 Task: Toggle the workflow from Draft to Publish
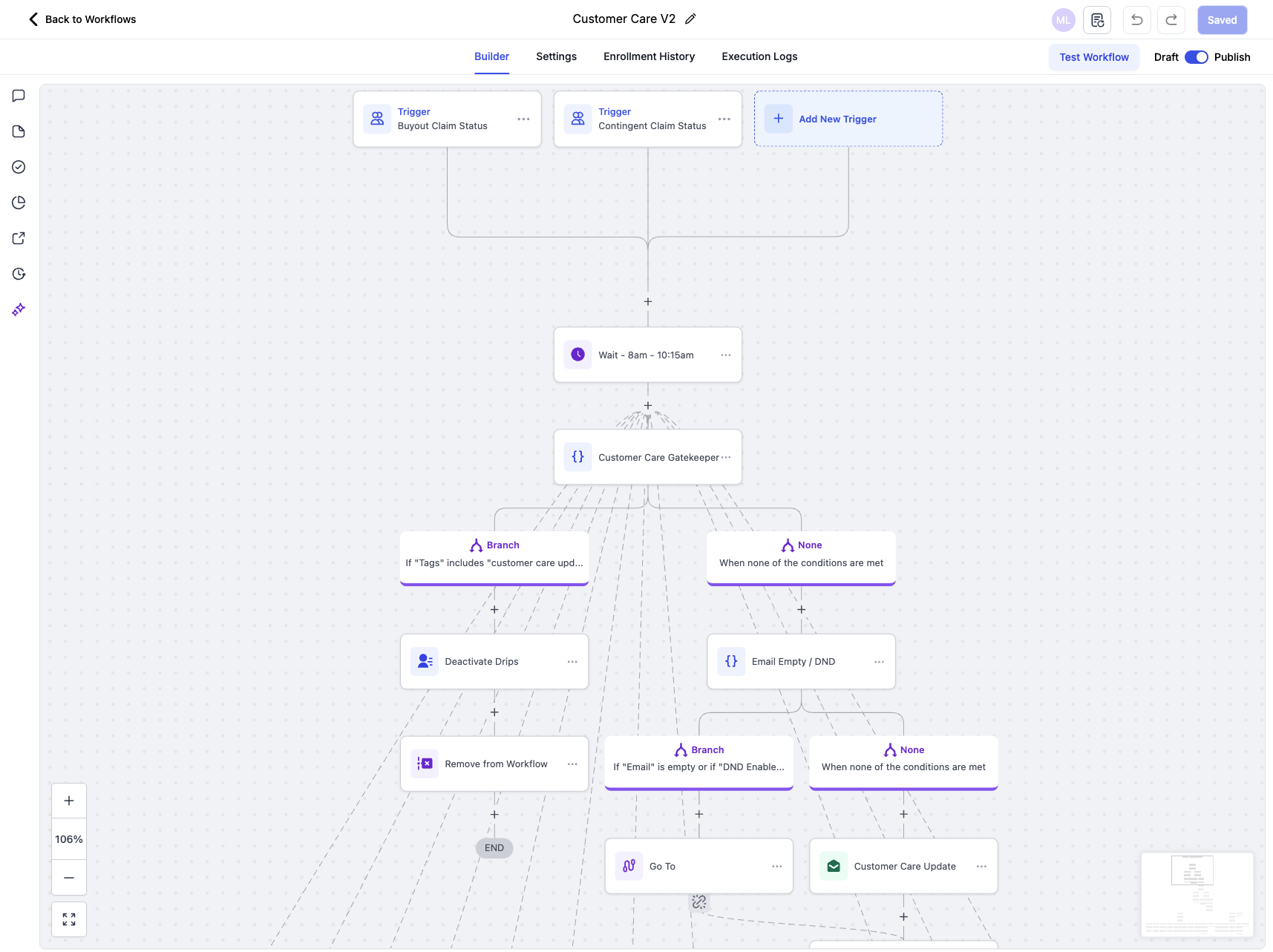pos(1196,57)
